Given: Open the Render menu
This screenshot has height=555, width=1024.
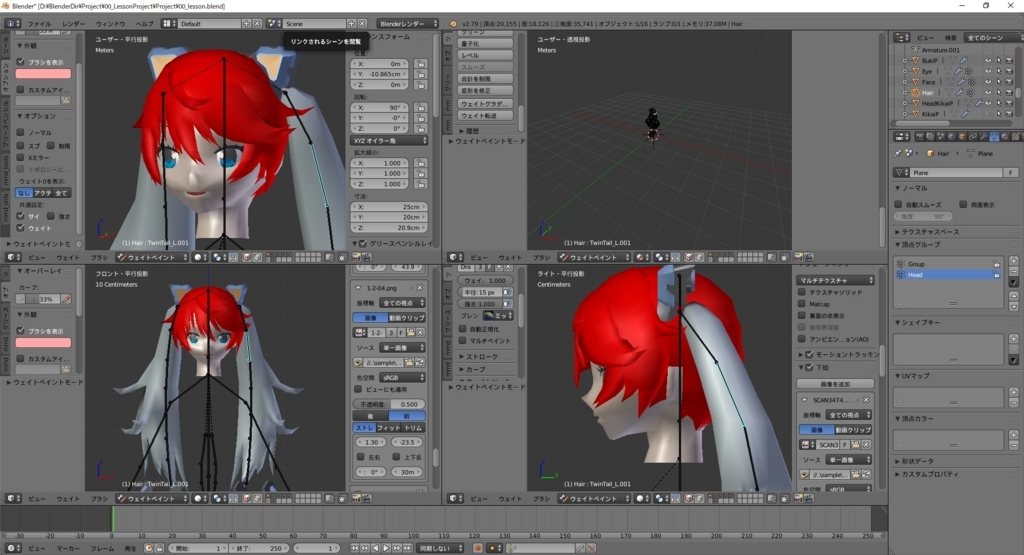Looking at the screenshot, I should 73,24.
